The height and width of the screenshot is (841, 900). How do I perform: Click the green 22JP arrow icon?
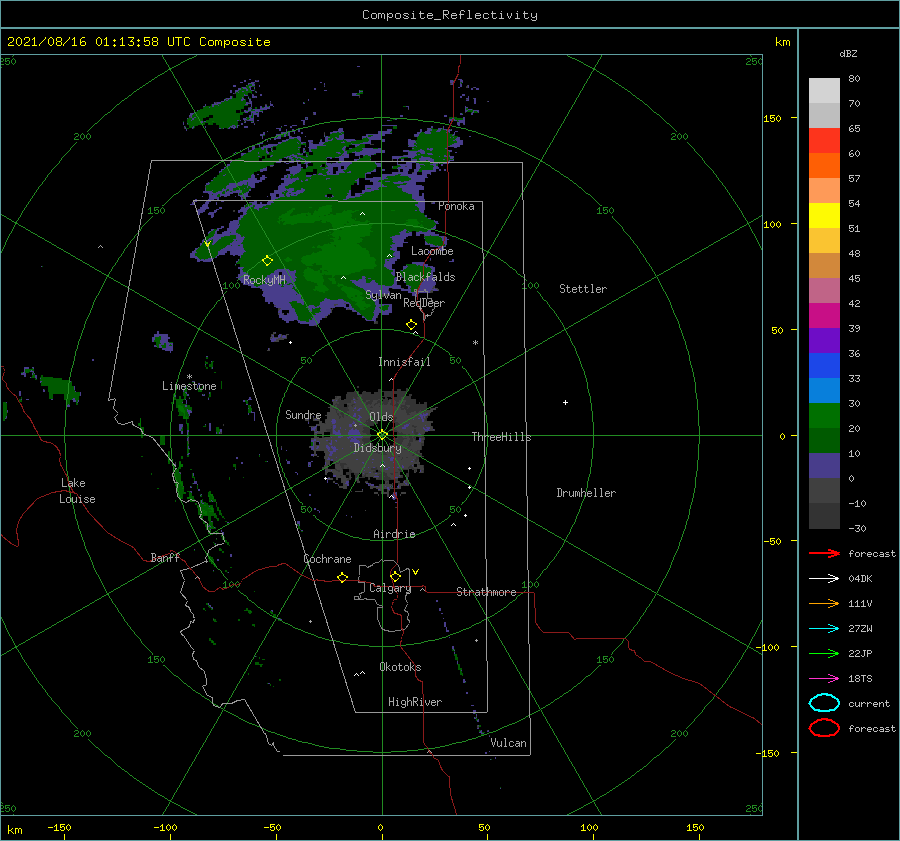click(x=824, y=653)
